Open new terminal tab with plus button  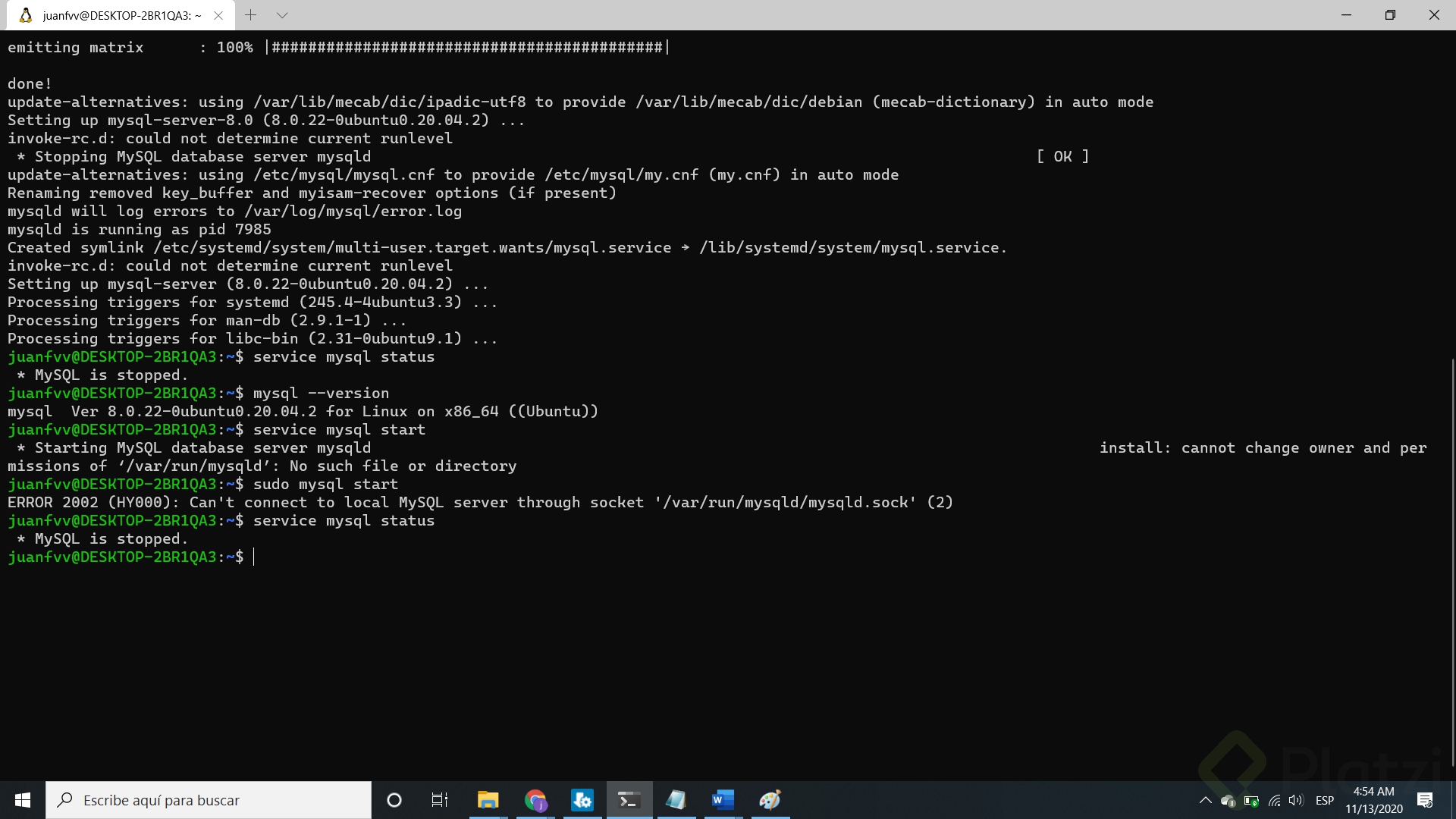click(251, 15)
